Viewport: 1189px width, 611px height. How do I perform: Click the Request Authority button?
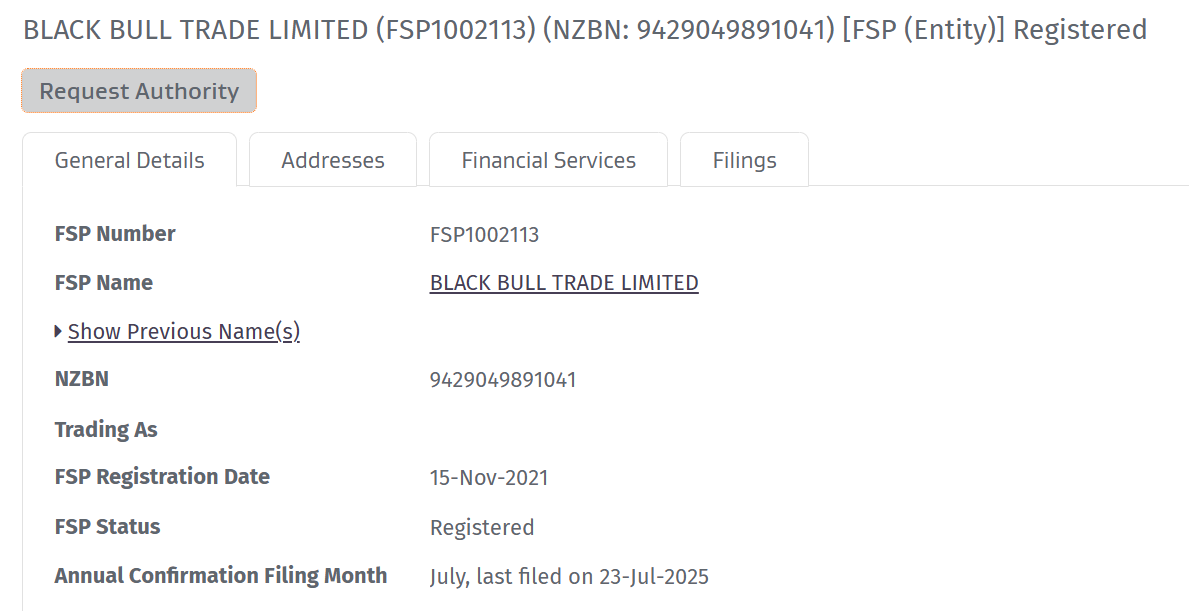[139, 91]
